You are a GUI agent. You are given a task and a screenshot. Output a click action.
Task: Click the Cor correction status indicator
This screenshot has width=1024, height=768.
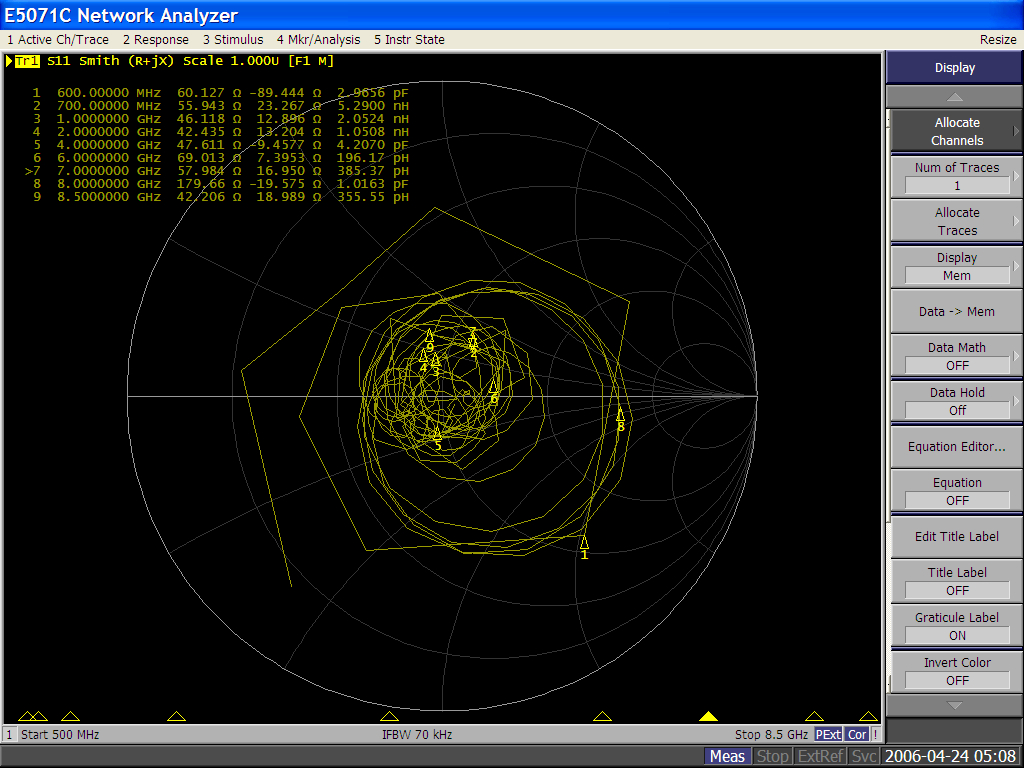857,735
